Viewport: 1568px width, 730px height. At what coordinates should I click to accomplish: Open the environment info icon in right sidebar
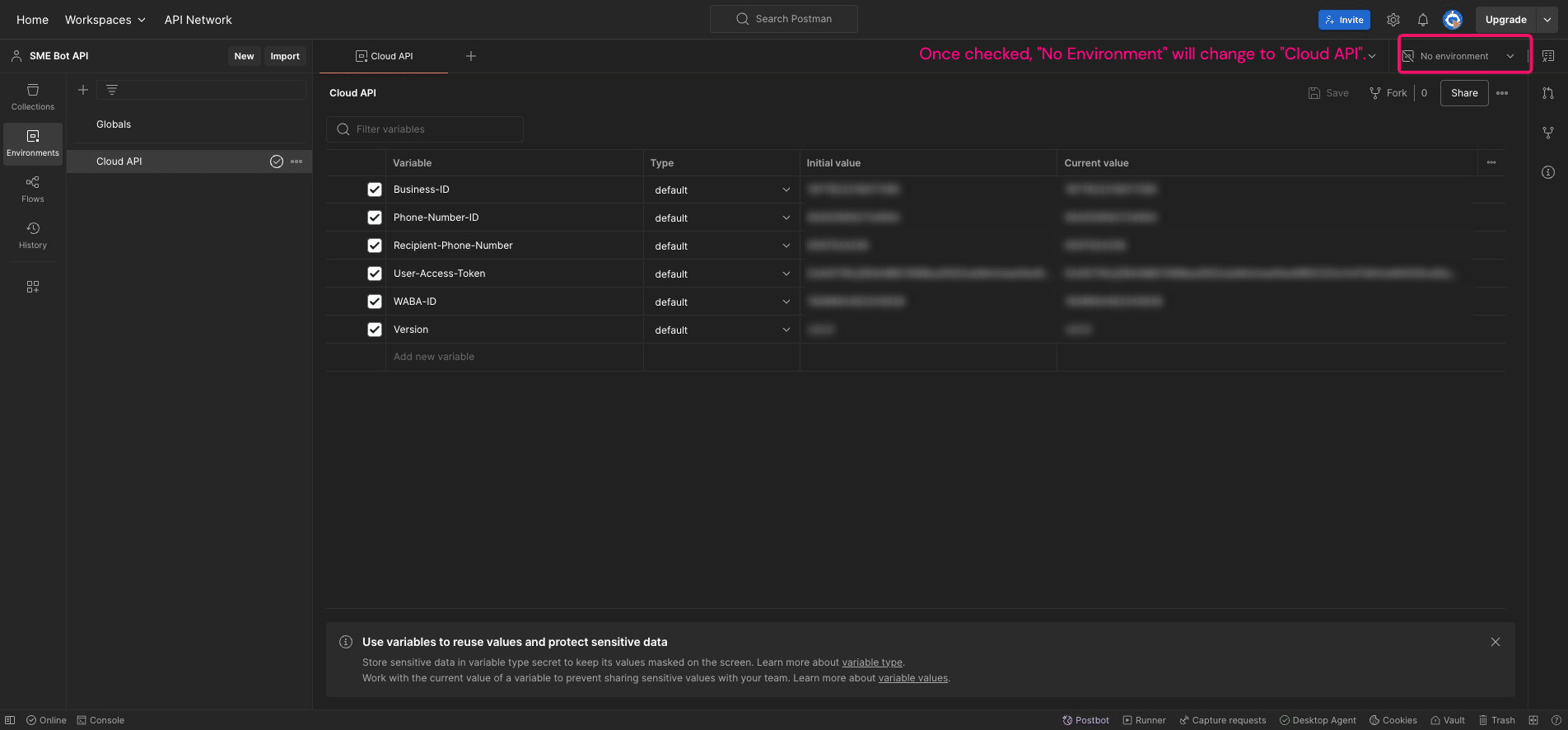pyautogui.click(x=1548, y=172)
